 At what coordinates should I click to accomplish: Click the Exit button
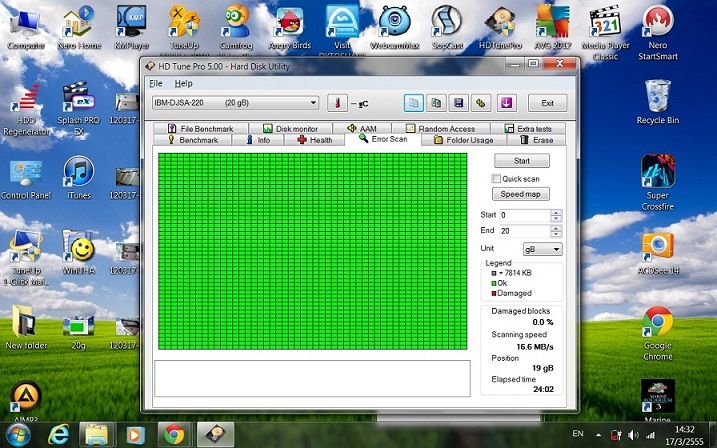tap(547, 103)
